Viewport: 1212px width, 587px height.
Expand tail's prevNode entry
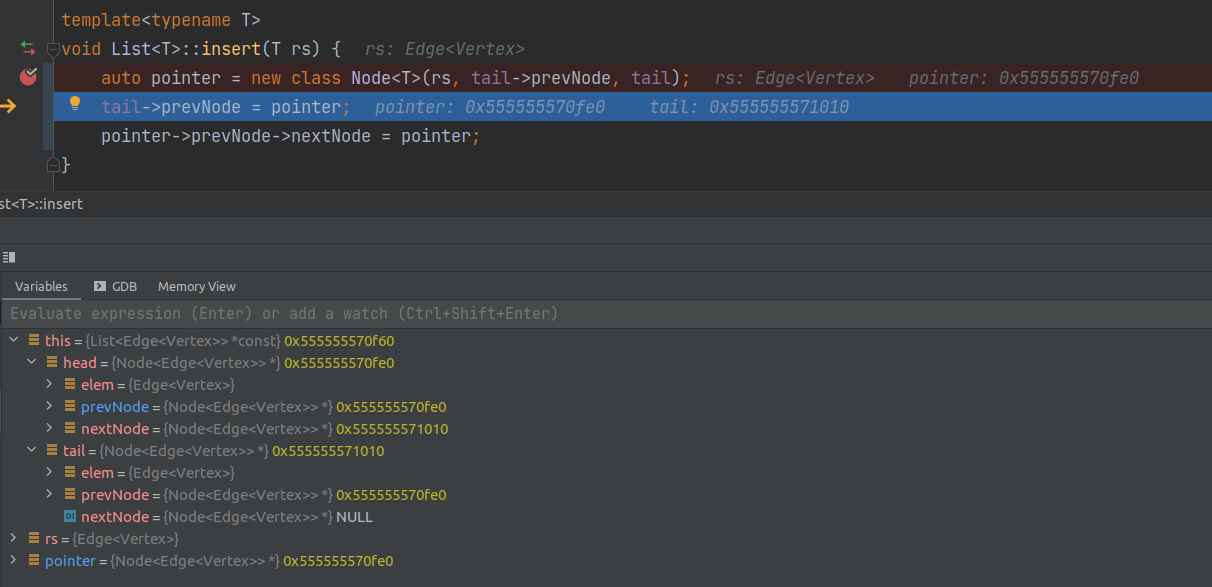tap(49, 495)
